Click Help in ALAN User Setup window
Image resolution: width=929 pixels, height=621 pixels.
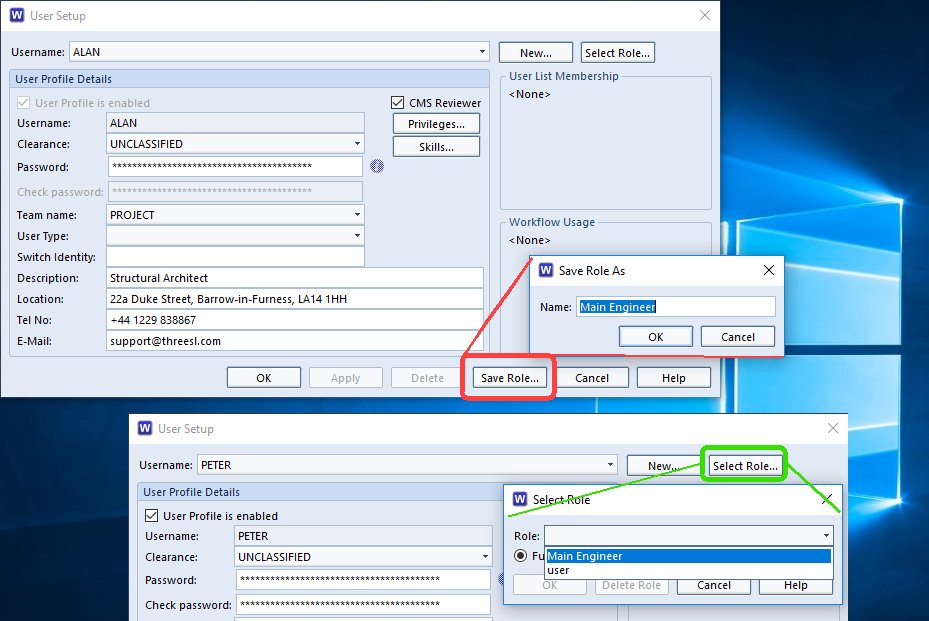click(674, 378)
